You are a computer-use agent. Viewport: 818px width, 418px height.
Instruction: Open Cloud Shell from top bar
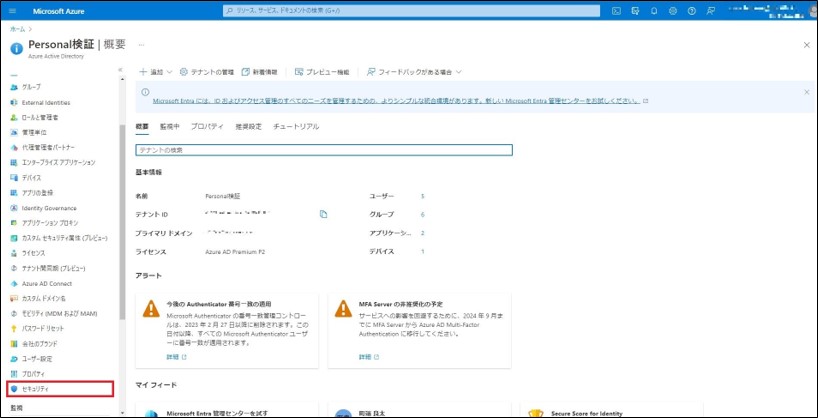point(616,11)
